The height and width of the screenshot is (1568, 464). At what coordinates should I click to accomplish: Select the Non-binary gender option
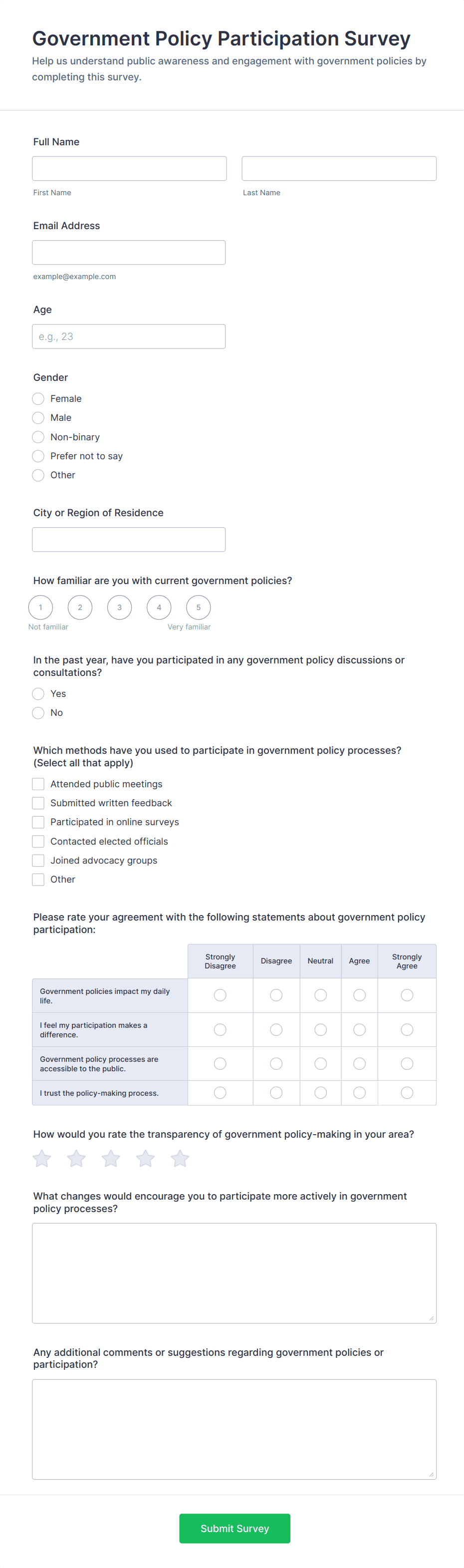tap(38, 437)
